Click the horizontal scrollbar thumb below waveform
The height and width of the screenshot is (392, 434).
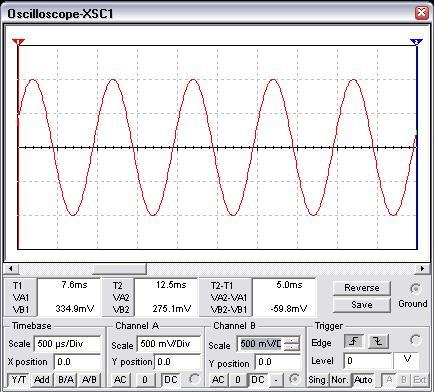point(119,269)
